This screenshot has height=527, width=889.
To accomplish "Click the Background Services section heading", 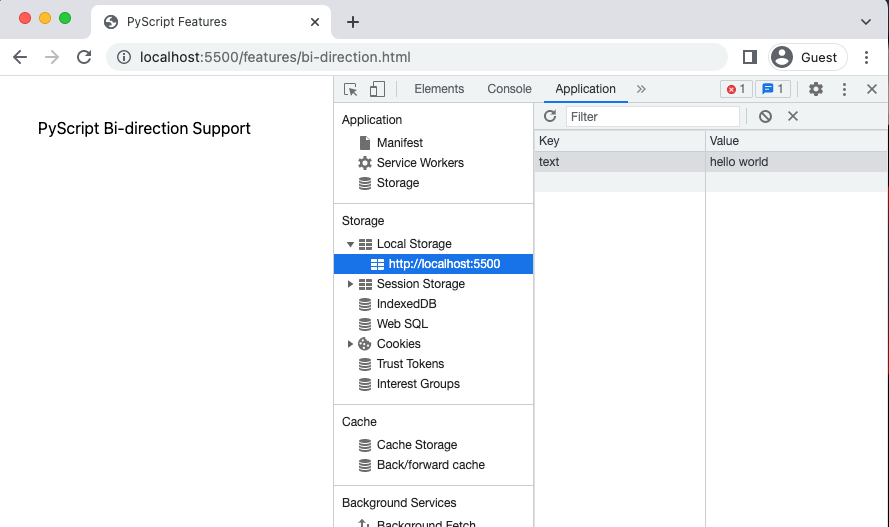I will pos(399,503).
